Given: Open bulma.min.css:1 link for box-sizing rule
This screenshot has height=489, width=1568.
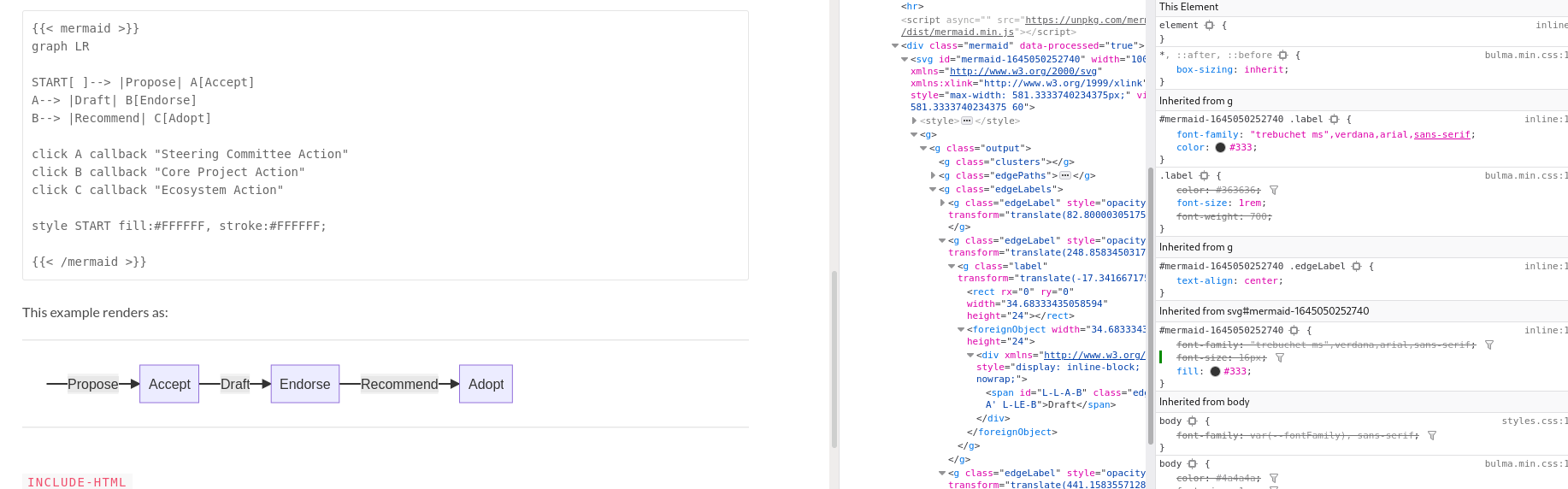Looking at the screenshot, I should tap(1526, 56).
